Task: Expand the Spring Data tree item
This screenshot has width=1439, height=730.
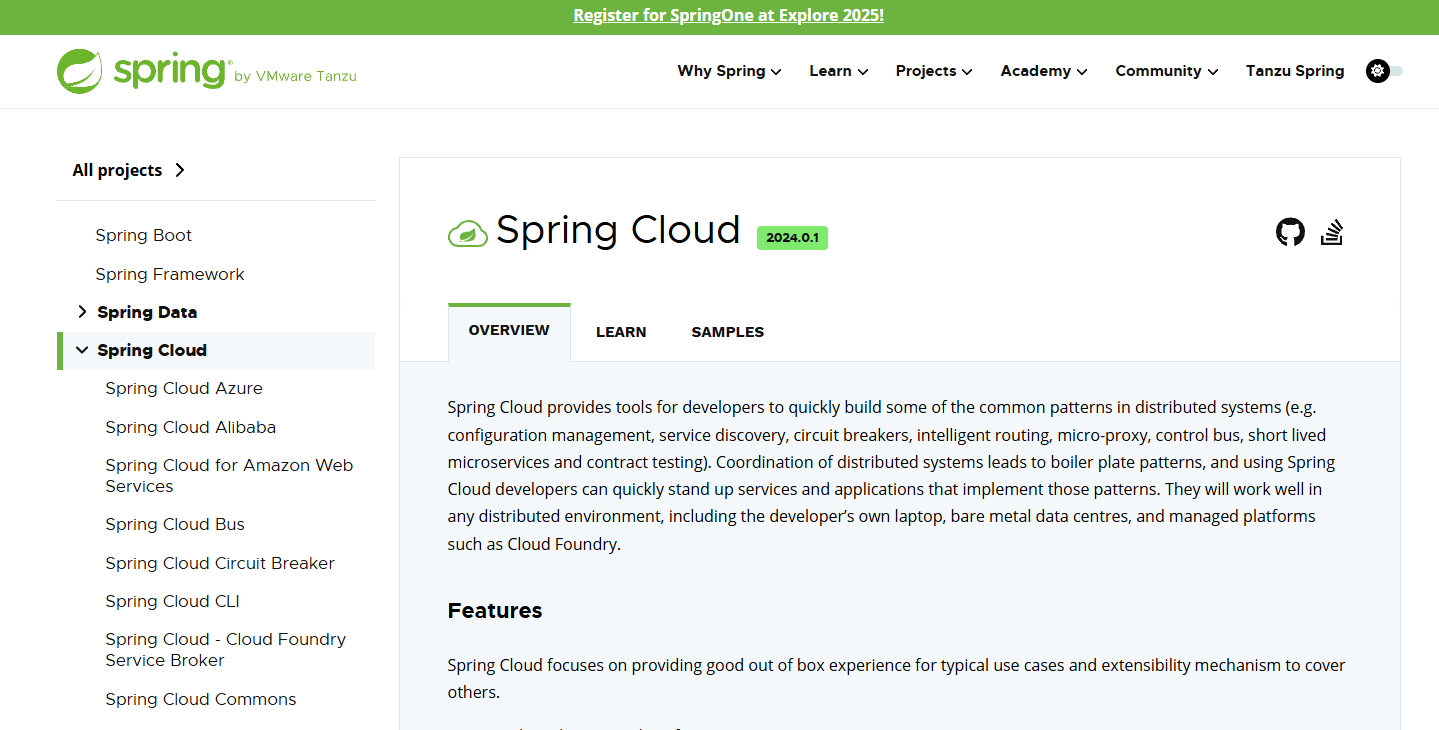Action: pos(82,312)
